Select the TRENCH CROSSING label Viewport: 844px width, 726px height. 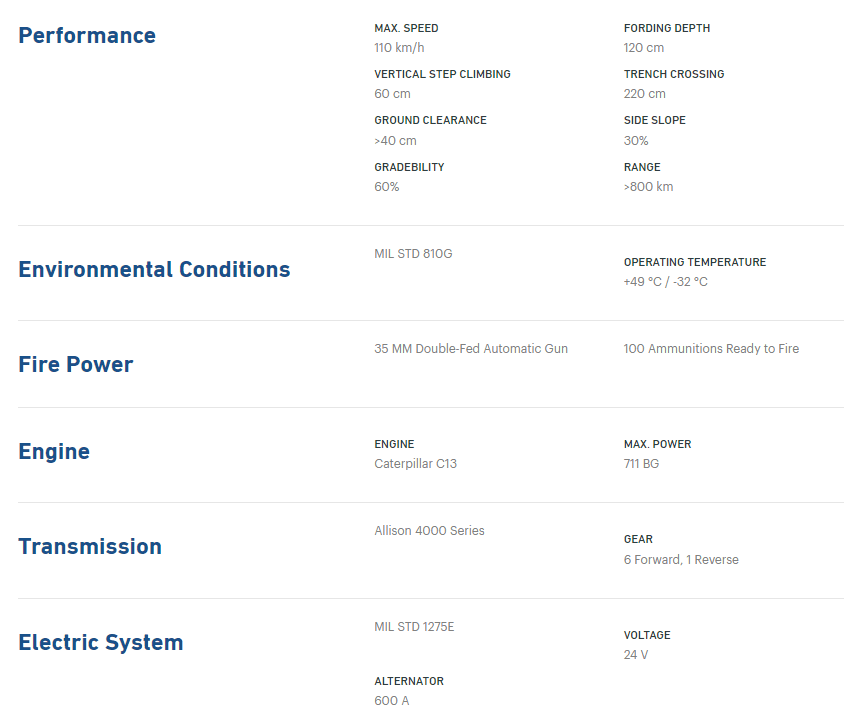pyautogui.click(x=674, y=74)
